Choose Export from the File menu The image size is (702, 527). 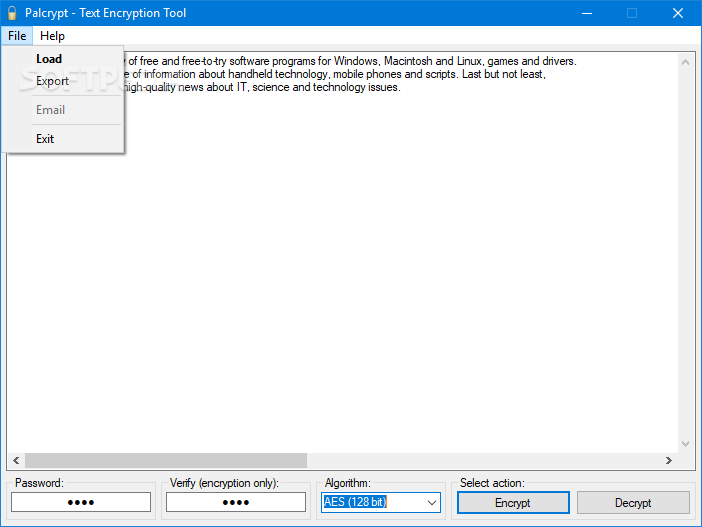pyautogui.click(x=63, y=81)
